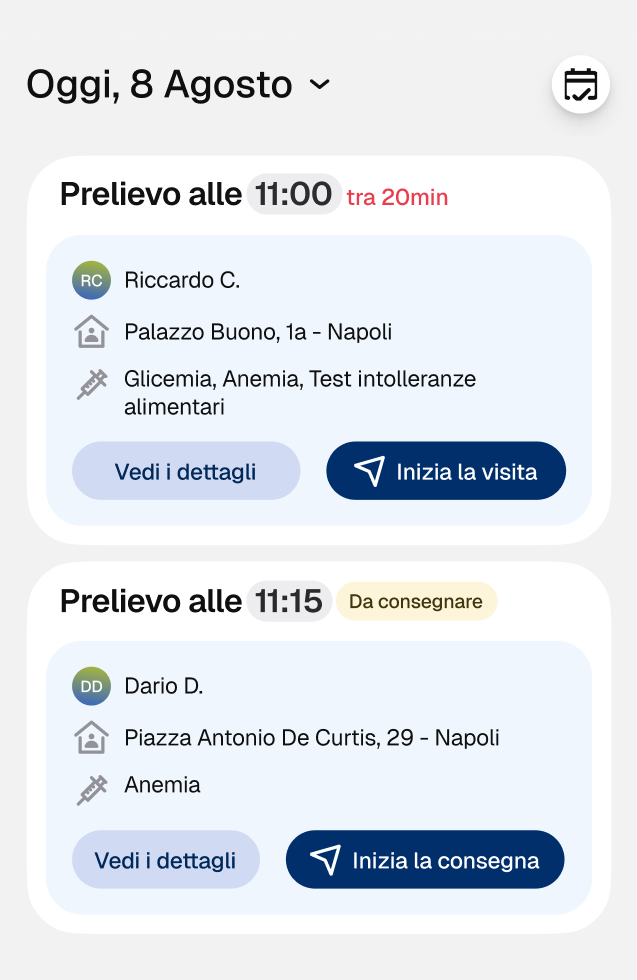Click patient name Dario D.

(x=163, y=687)
